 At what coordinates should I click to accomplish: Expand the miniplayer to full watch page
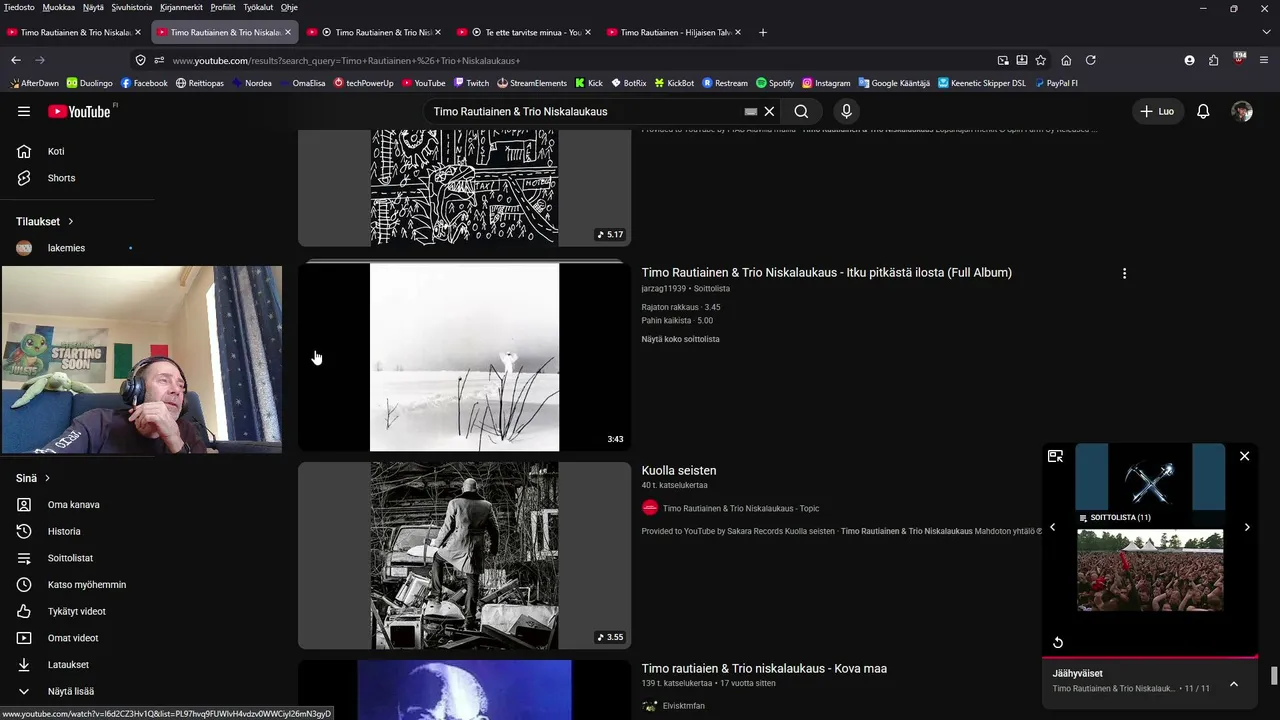click(1055, 456)
